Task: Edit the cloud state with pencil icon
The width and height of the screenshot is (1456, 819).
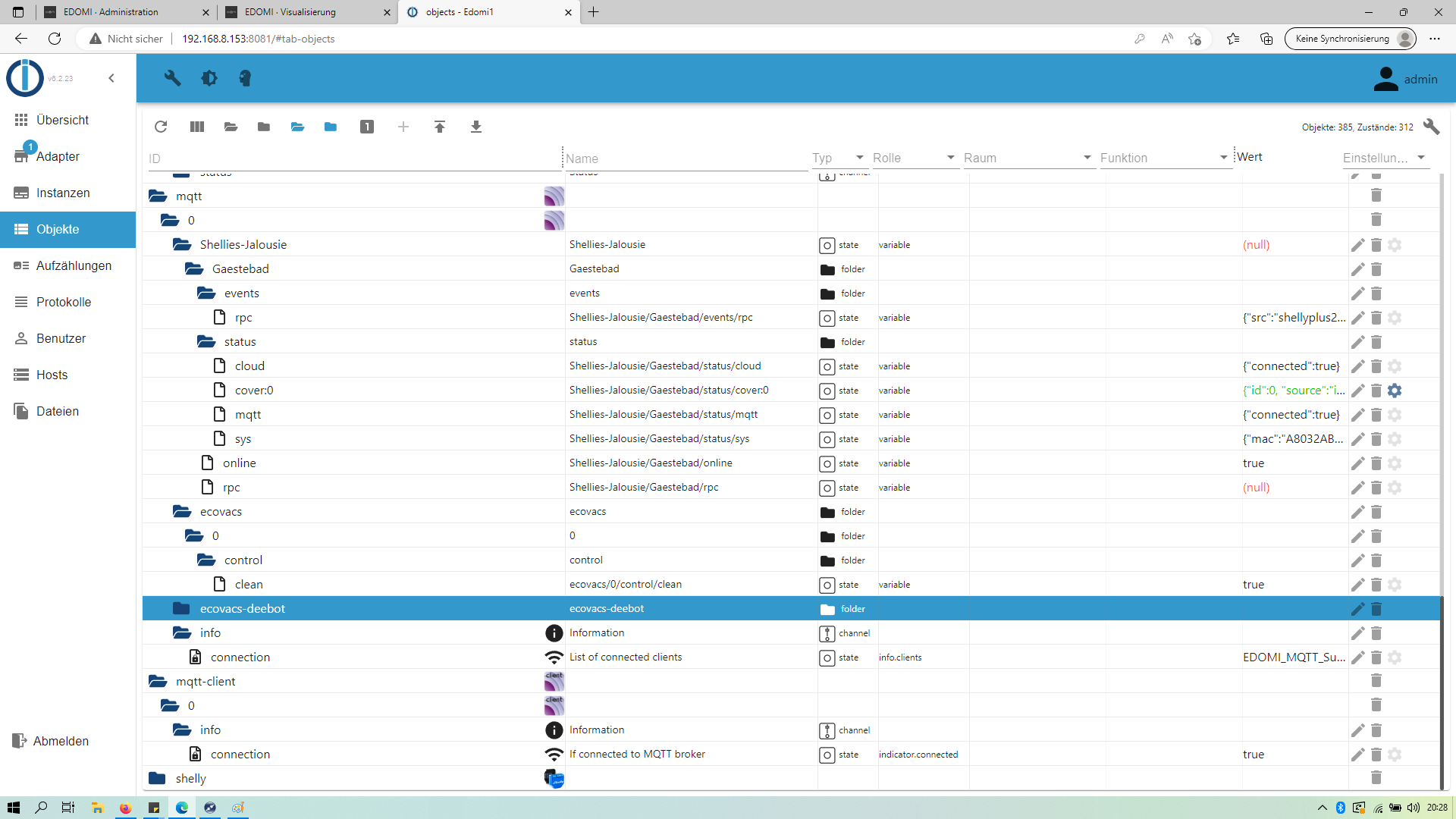Action: coord(1357,366)
